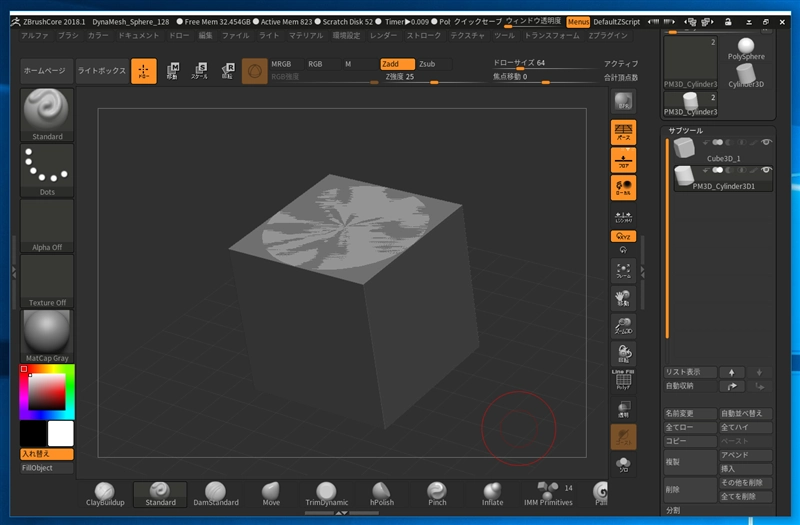Expand brush shelf via bottom arrows
The width and height of the screenshot is (800, 525).
(x=342, y=513)
